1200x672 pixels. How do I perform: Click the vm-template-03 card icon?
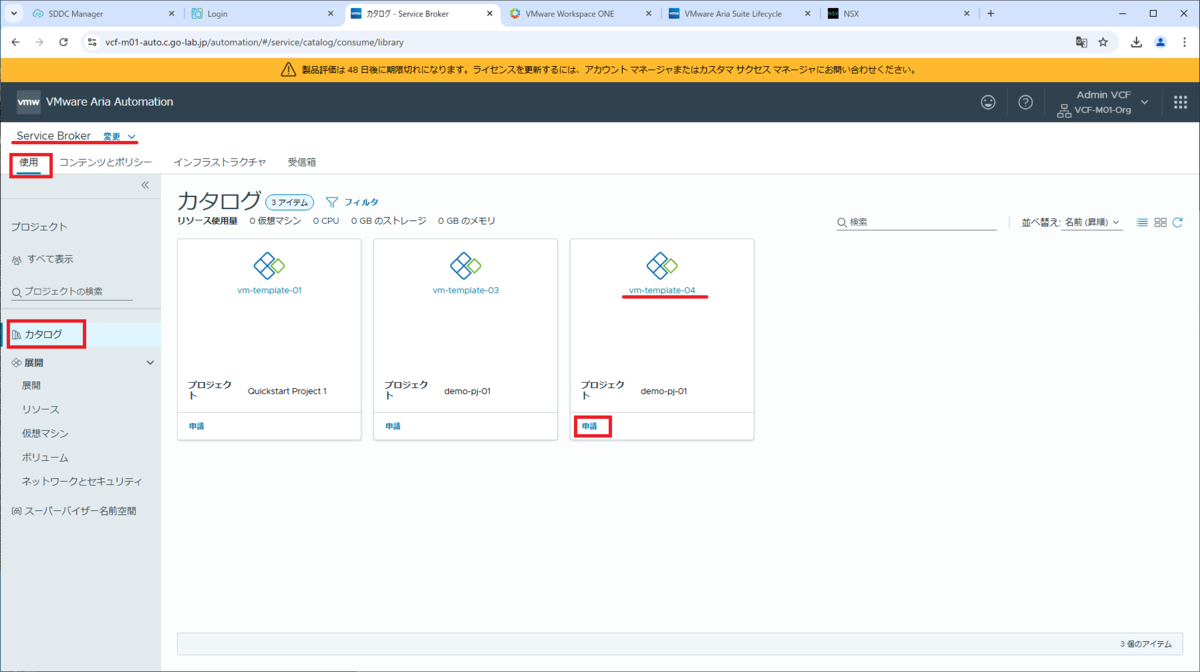pyautogui.click(x=465, y=265)
